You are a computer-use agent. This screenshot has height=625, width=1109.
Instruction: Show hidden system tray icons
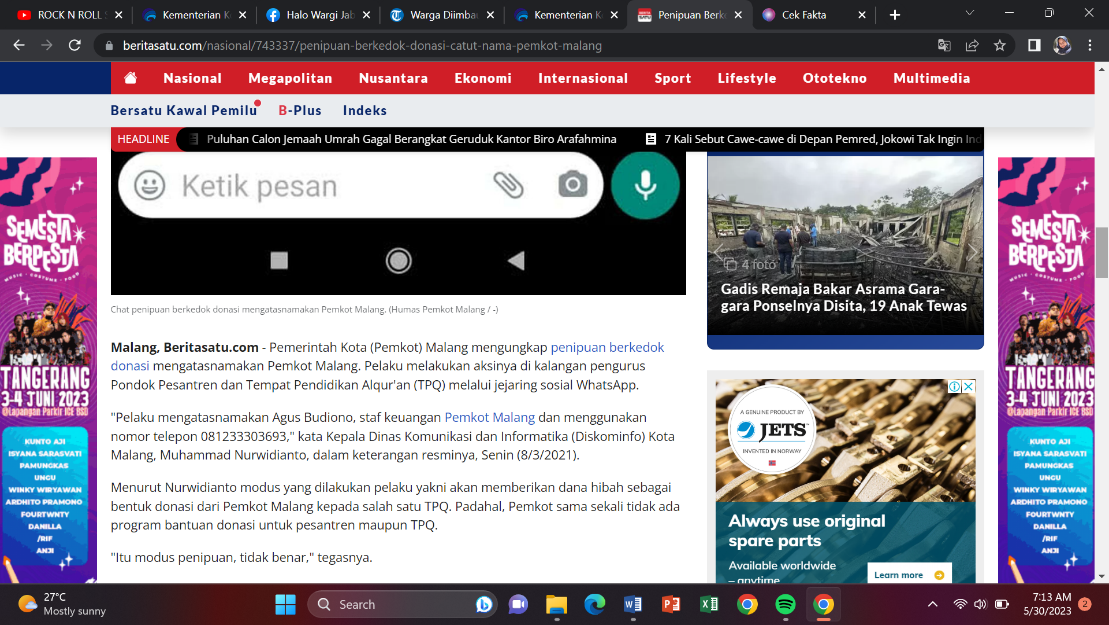932,604
